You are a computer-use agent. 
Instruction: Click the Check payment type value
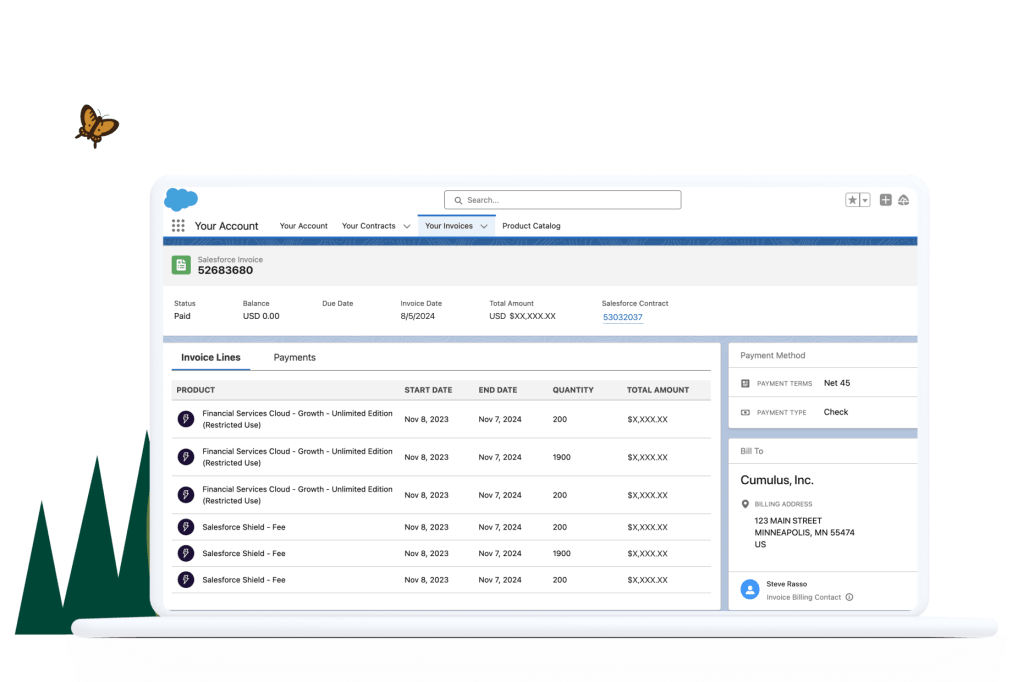[836, 412]
